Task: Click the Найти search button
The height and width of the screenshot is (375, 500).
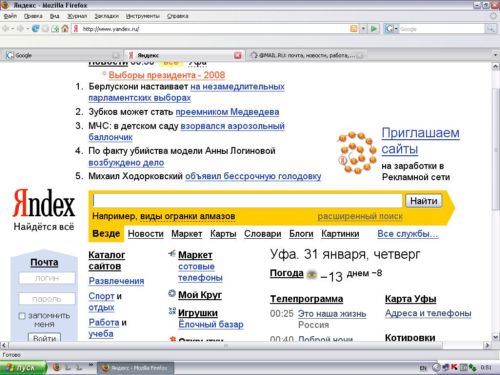Action: pyautogui.click(x=424, y=201)
